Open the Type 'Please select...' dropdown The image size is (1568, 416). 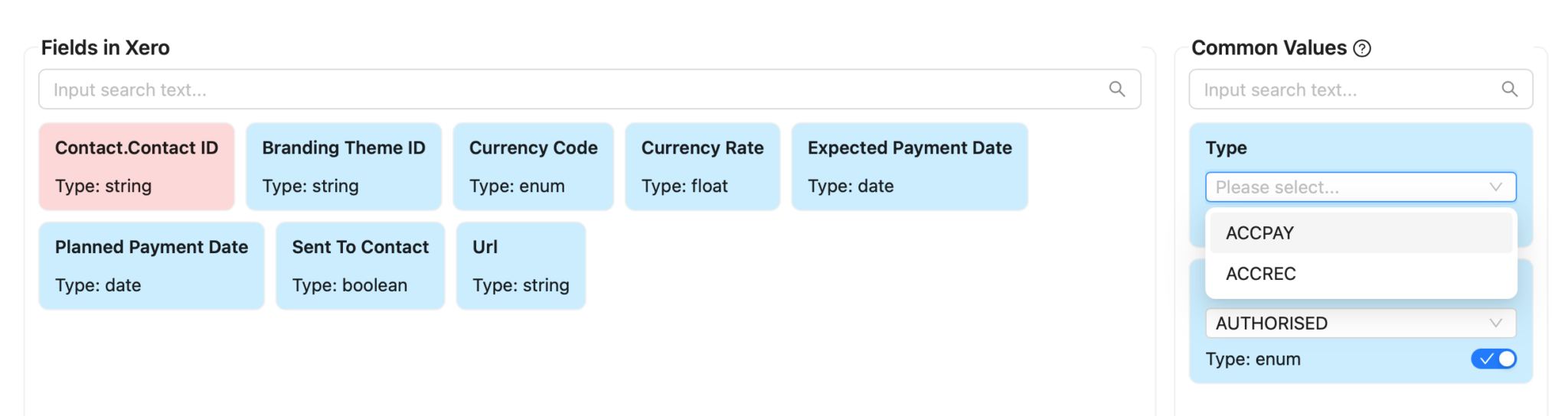click(x=1361, y=187)
